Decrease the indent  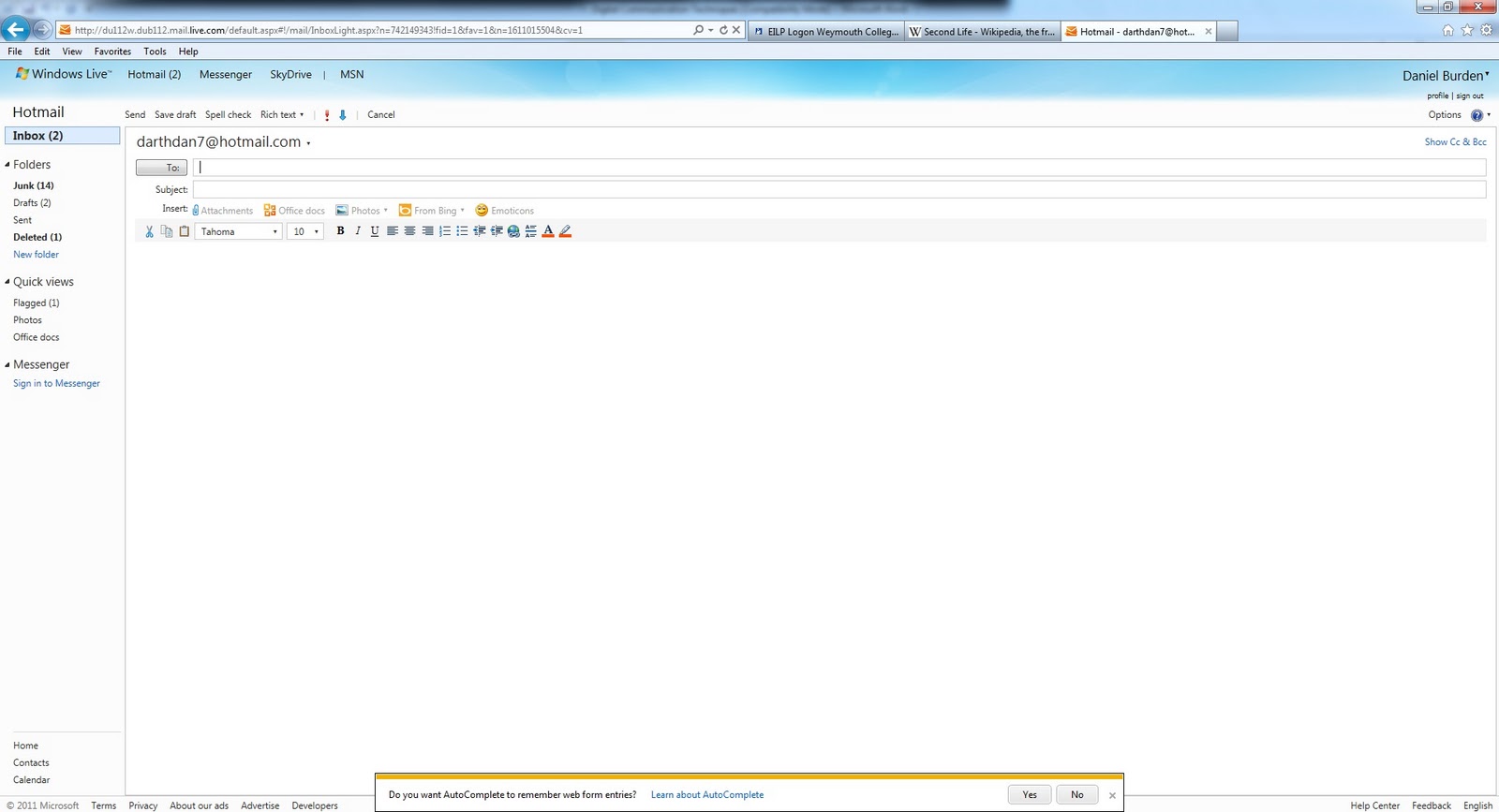click(x=480, y=231)
